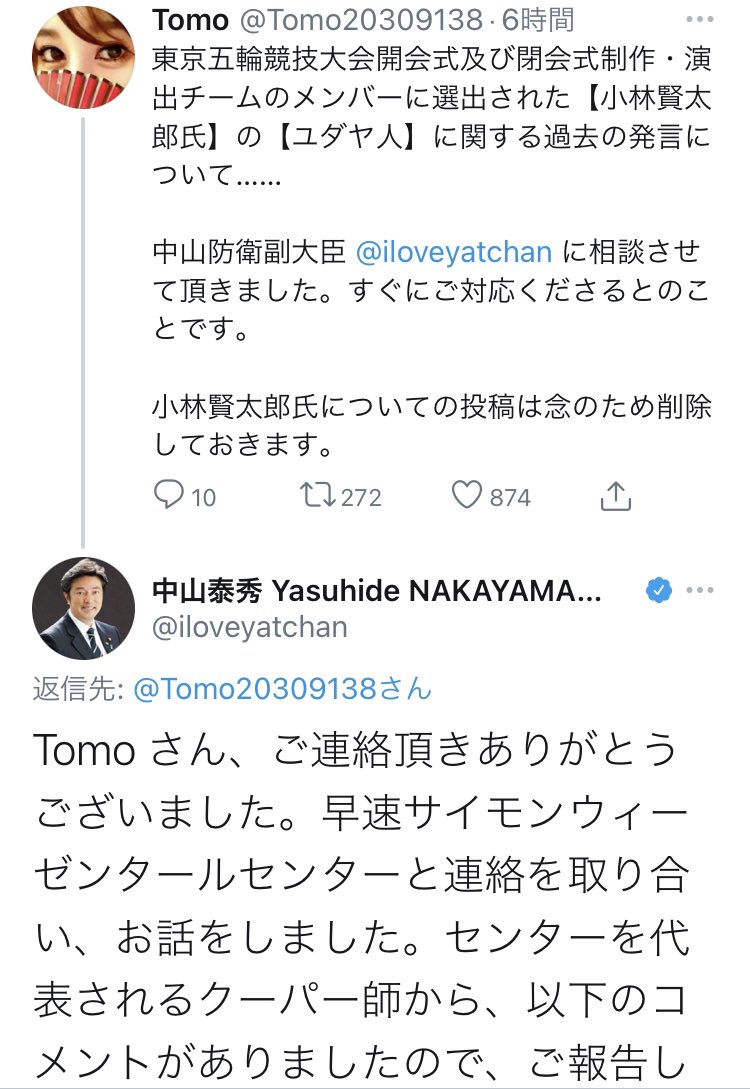Screen dimensions: 750x1089
Task: Open the @iloveyatchan mention in Tomo's tweet
Action: (453, 251)
